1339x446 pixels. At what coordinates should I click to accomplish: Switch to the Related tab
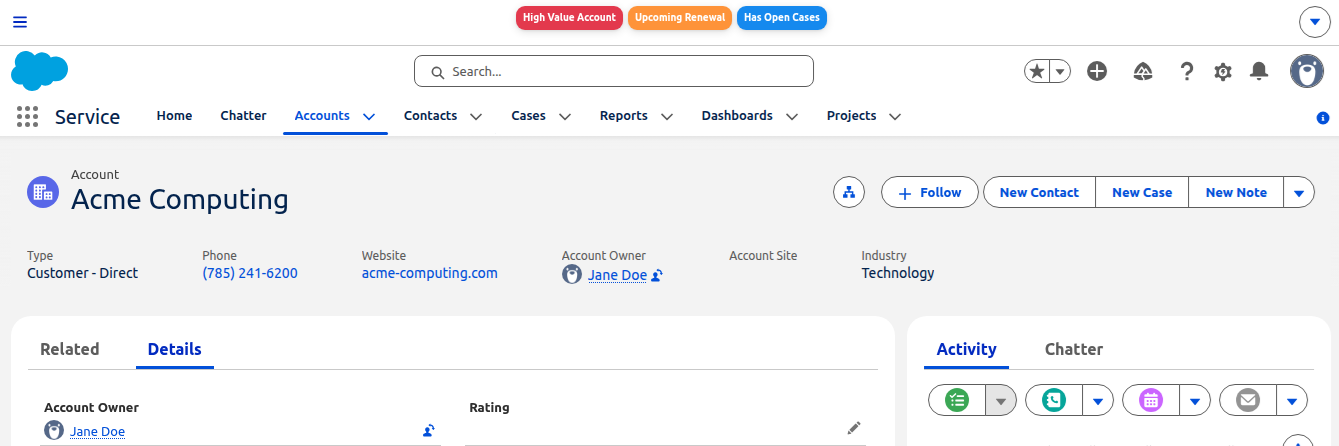click(x=69, y=349)
